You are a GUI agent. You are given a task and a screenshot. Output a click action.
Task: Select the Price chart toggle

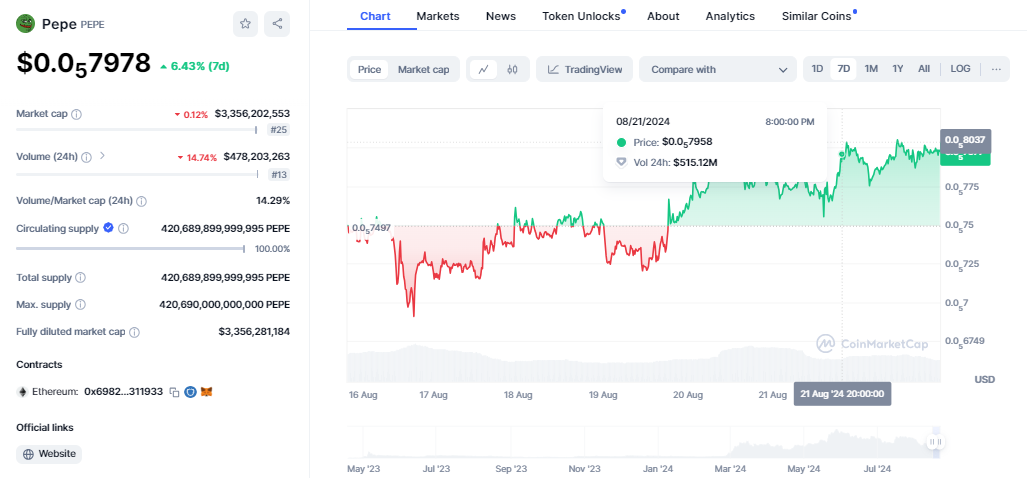369,69
